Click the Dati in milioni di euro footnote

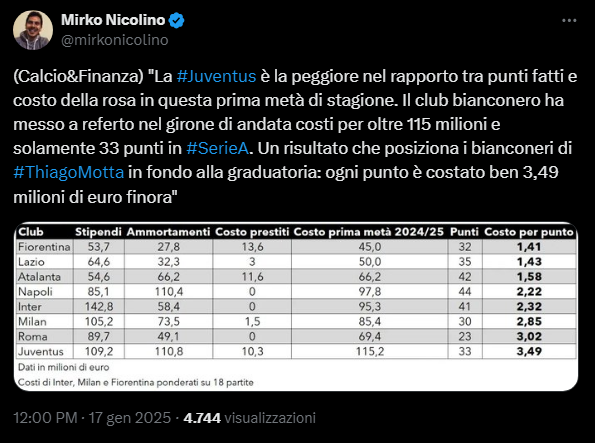63,367
